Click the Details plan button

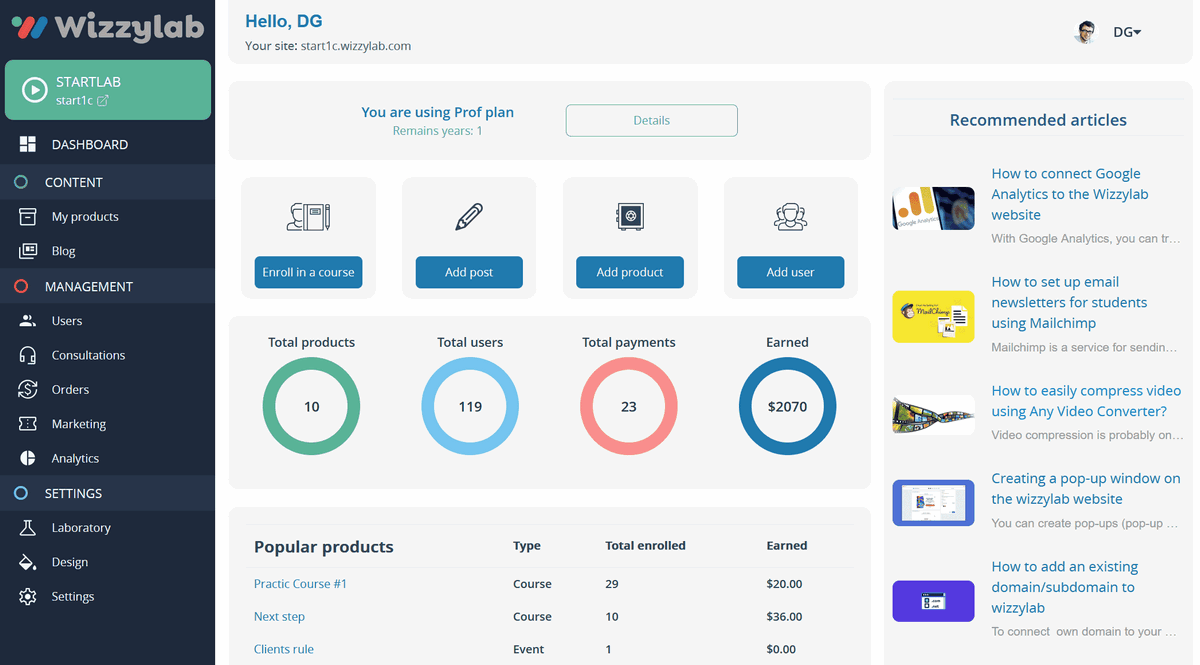[x=651, y=120]
